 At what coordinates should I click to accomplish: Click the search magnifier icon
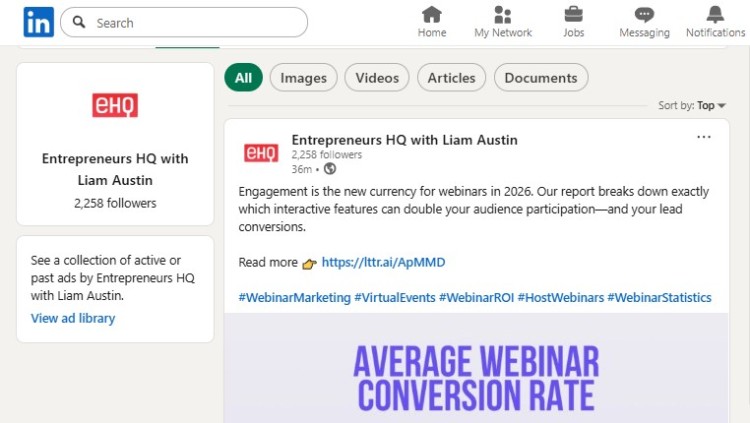pos(79,22)
